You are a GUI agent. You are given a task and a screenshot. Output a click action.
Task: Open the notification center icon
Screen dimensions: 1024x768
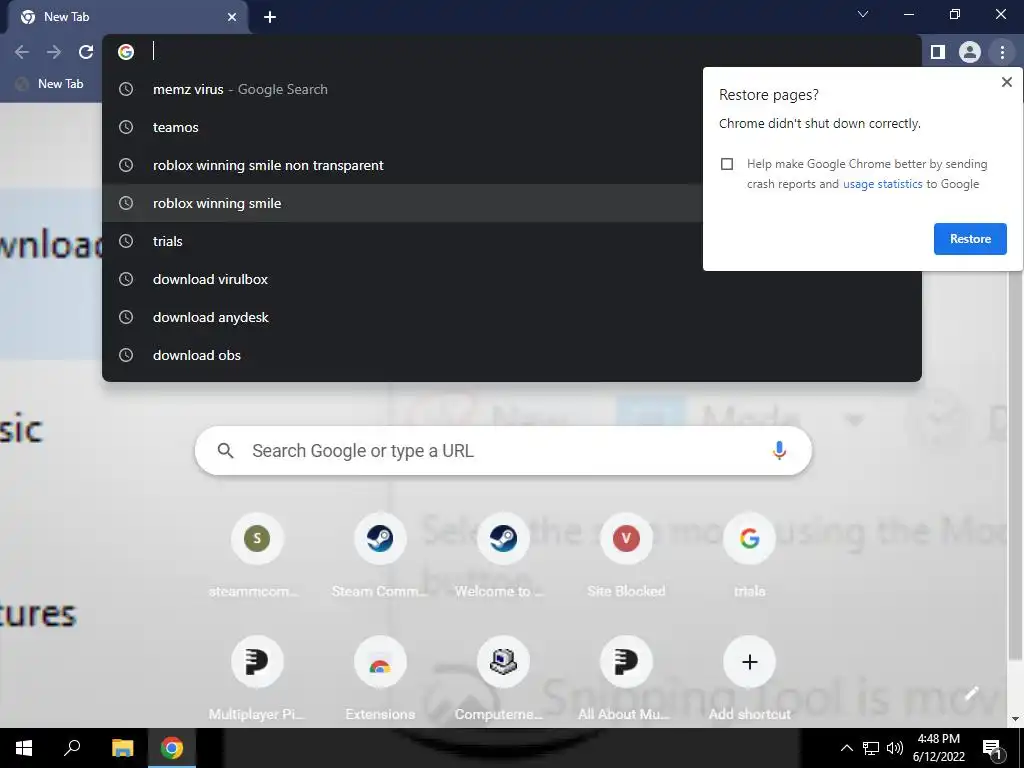click(x=993, y=749)
